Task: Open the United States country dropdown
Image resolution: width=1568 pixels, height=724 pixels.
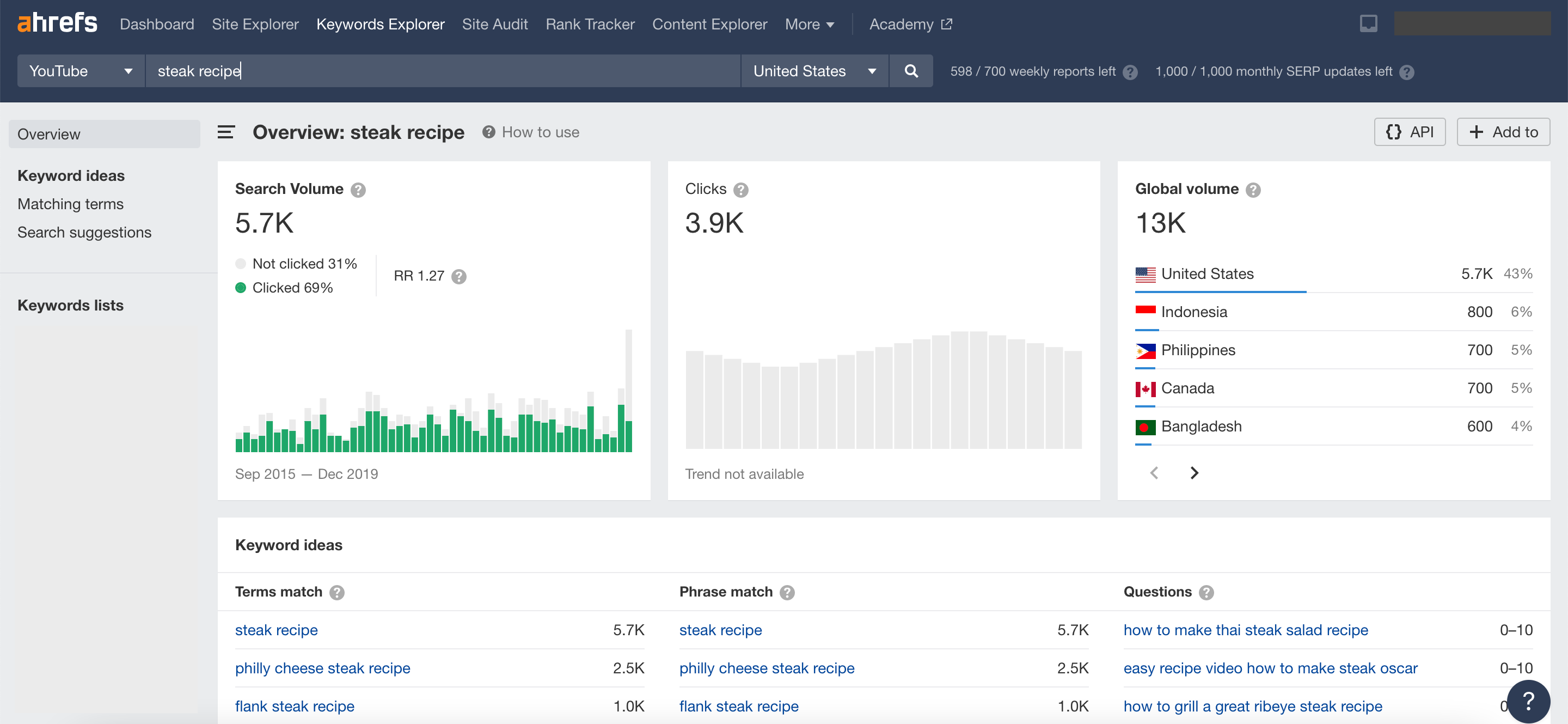Action: (x=814, y=71)
